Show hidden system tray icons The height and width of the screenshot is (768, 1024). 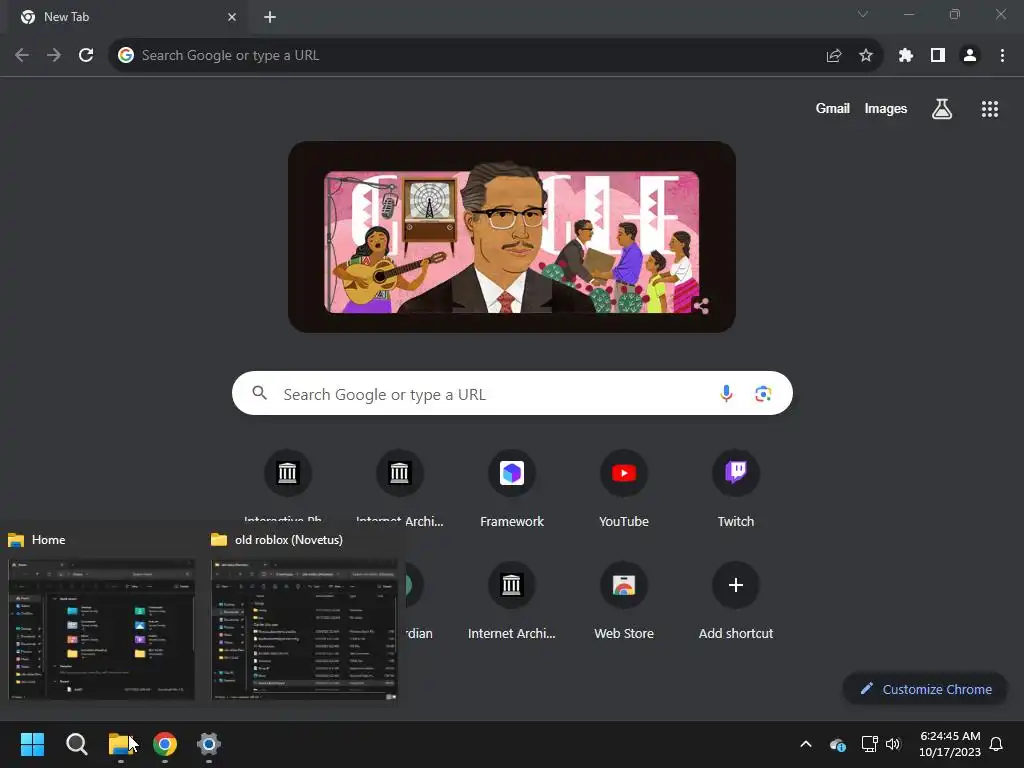click(x=806, y=744)
